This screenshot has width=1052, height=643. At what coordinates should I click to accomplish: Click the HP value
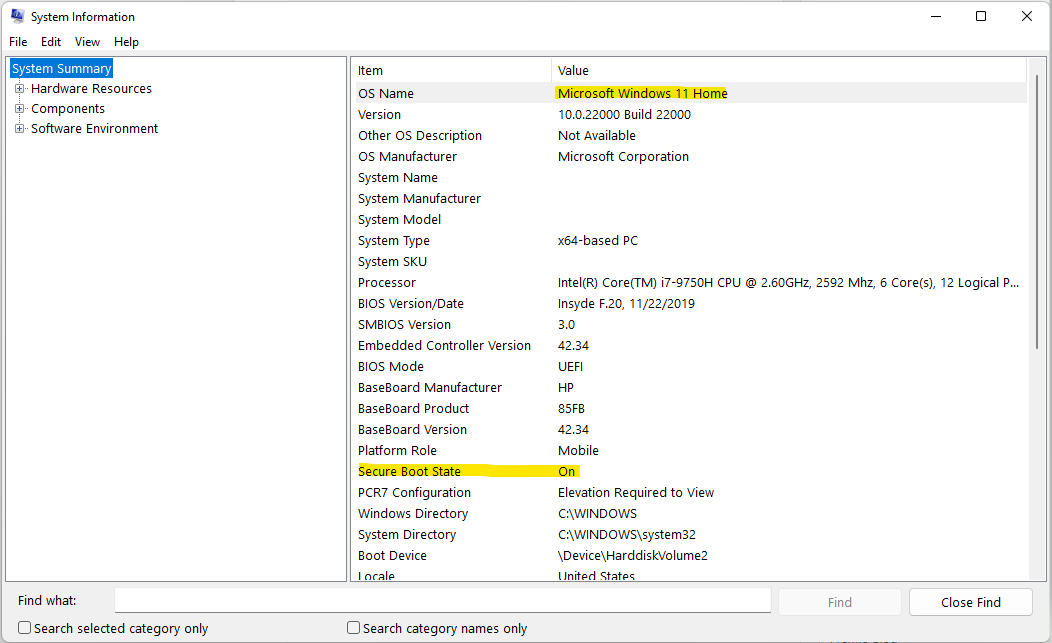coord(566,387)
